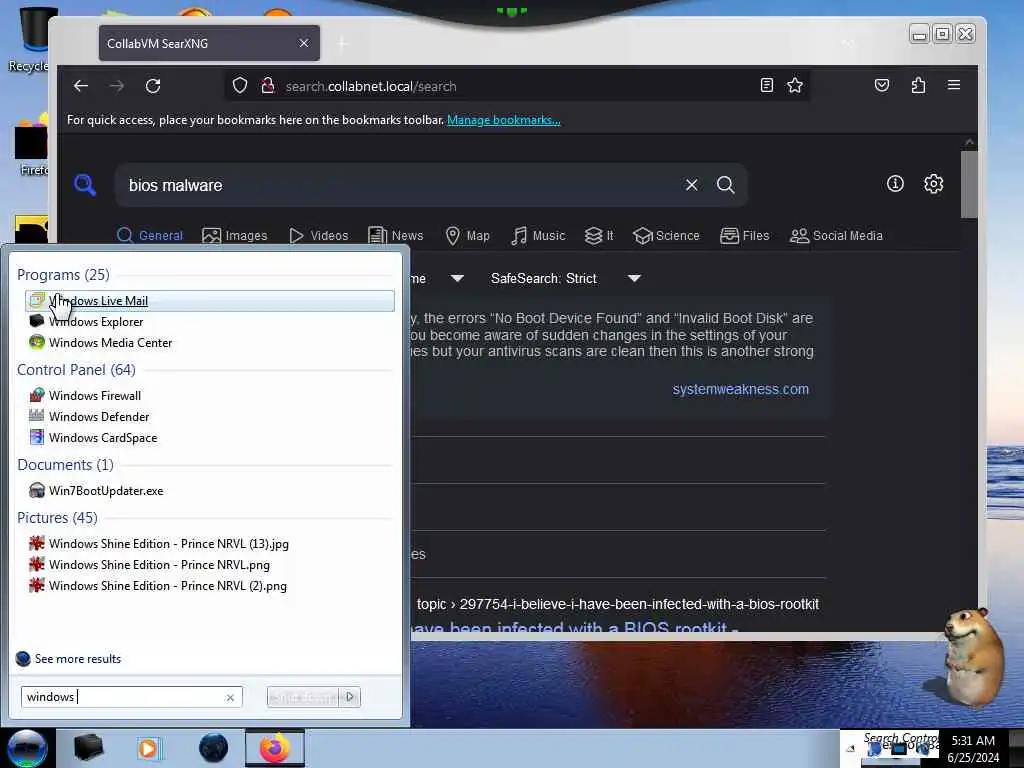Click the page vertical scrollbar thumb
The height and width of the screenshot is (768, 1024).
coord(969,184)
